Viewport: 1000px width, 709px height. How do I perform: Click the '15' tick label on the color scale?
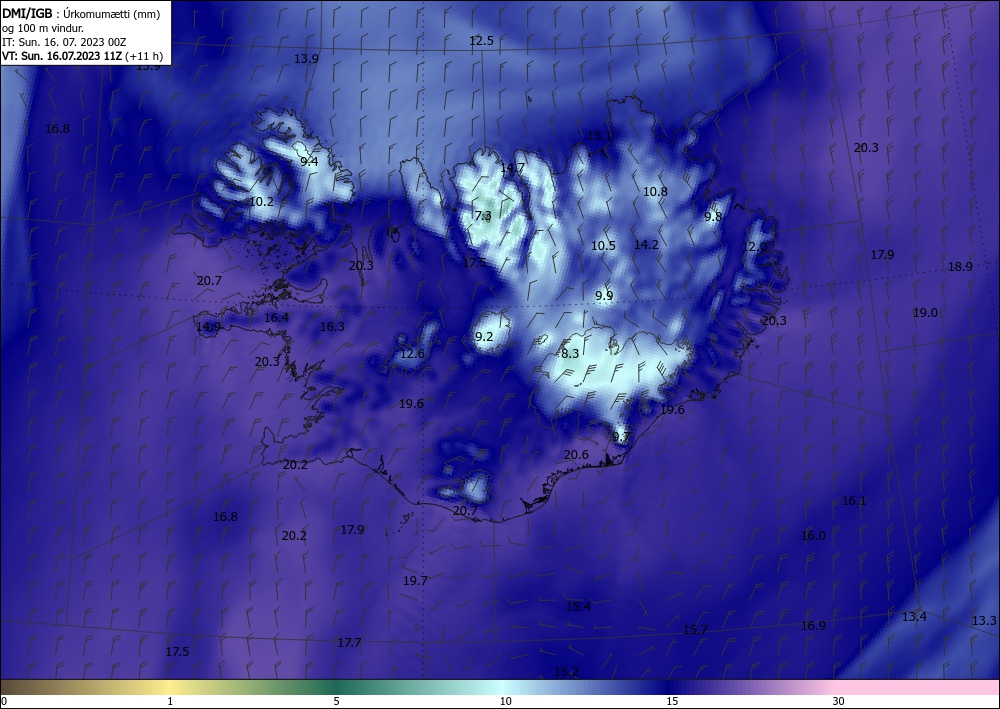tap(672, 701)
